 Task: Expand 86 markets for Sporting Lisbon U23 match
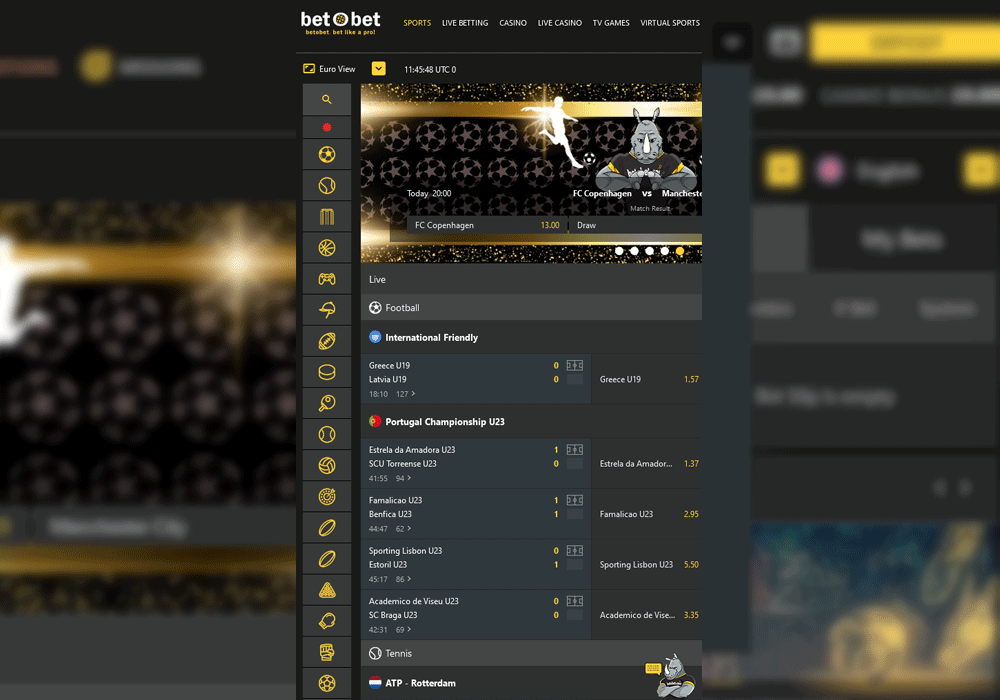tap(404, 579)
